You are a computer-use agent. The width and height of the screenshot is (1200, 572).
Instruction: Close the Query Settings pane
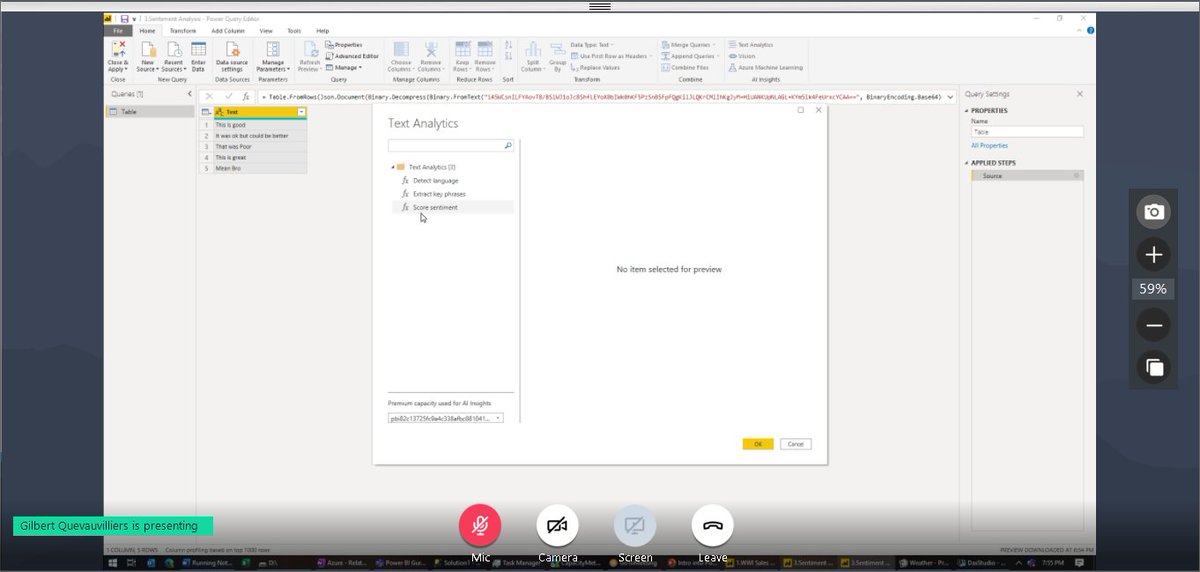coord(1079,93)
